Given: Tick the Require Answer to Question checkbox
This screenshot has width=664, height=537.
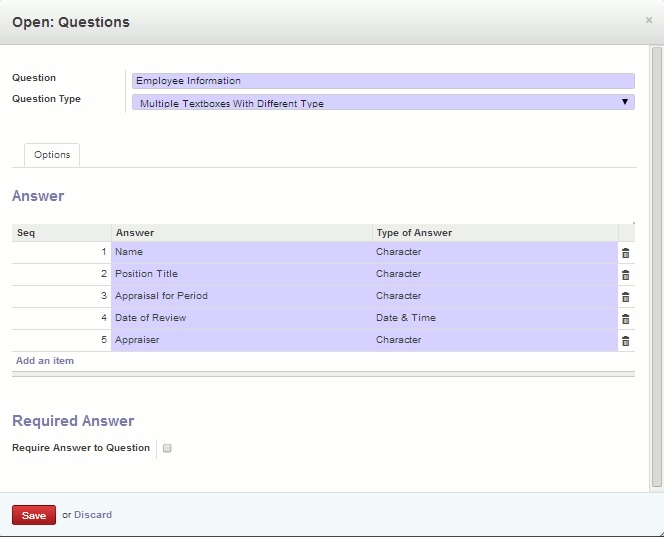Looking at the screenshot, I should click(168, 448).
